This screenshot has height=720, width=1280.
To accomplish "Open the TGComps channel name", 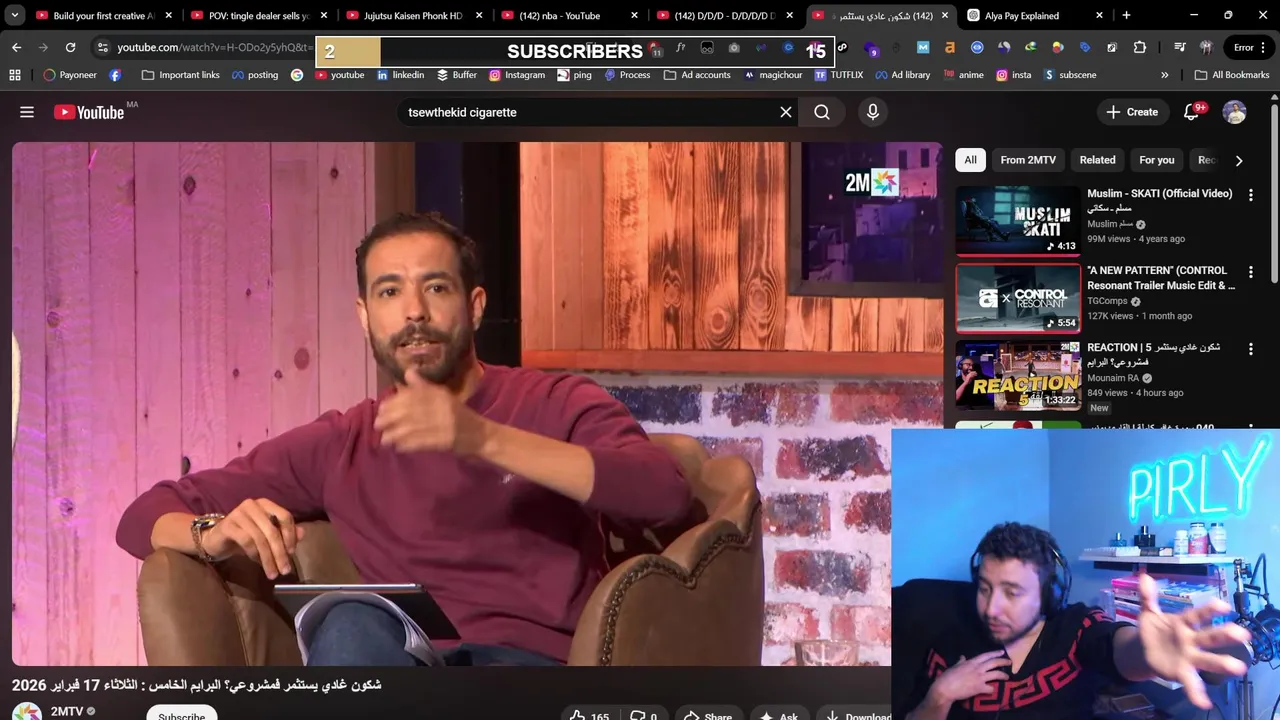I will [1107, 301].
